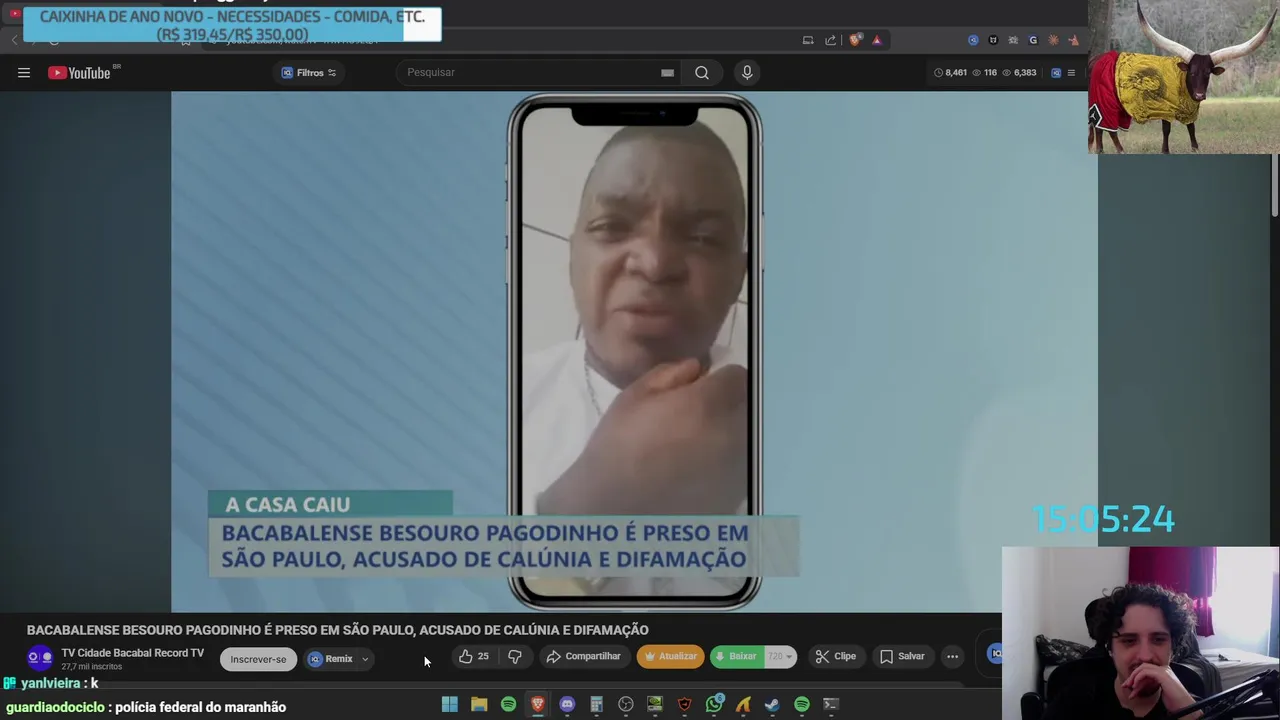Switch to Brave browser in taskbar

[x=538, y=704]
